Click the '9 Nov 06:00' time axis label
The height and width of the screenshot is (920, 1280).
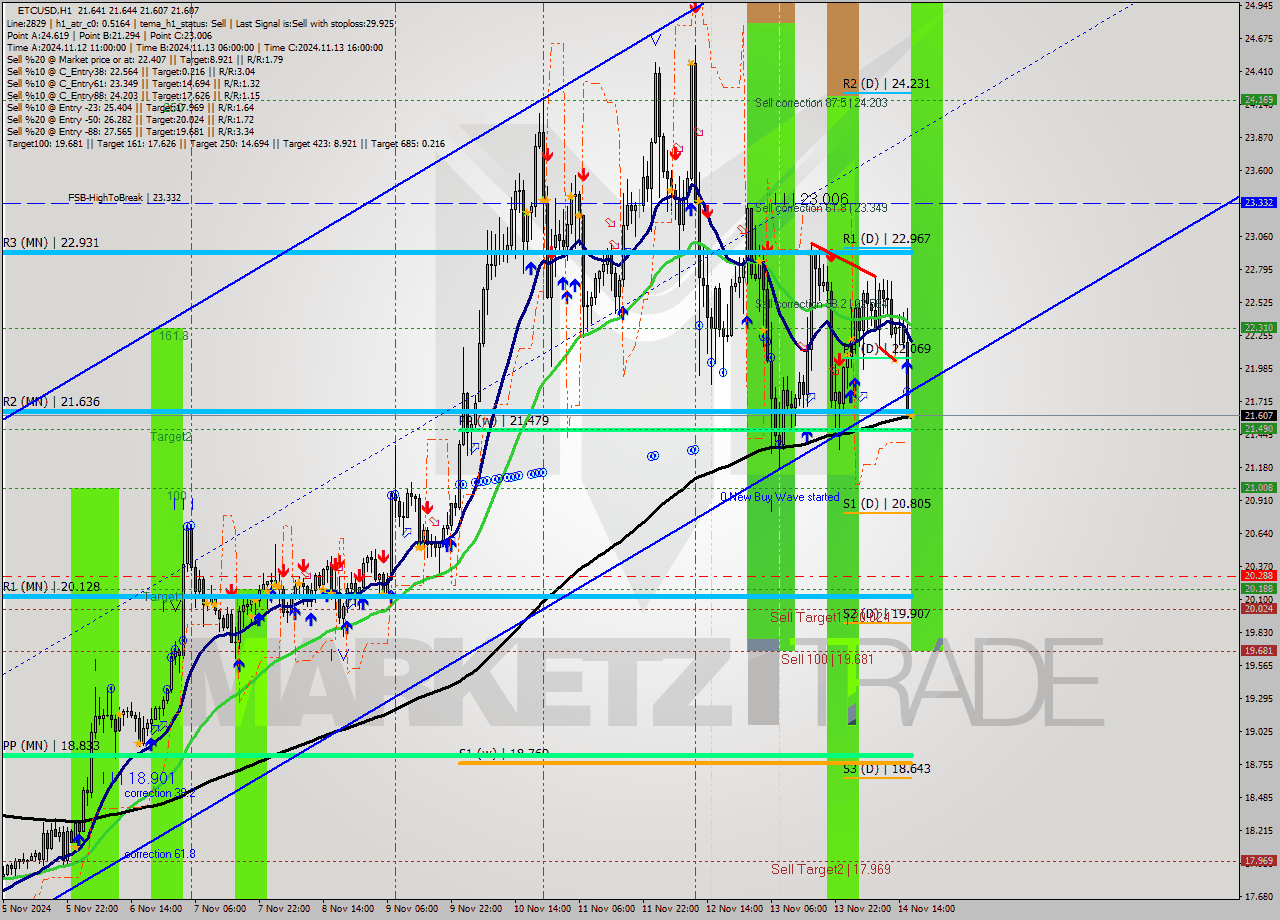click(x=413, y=909)
